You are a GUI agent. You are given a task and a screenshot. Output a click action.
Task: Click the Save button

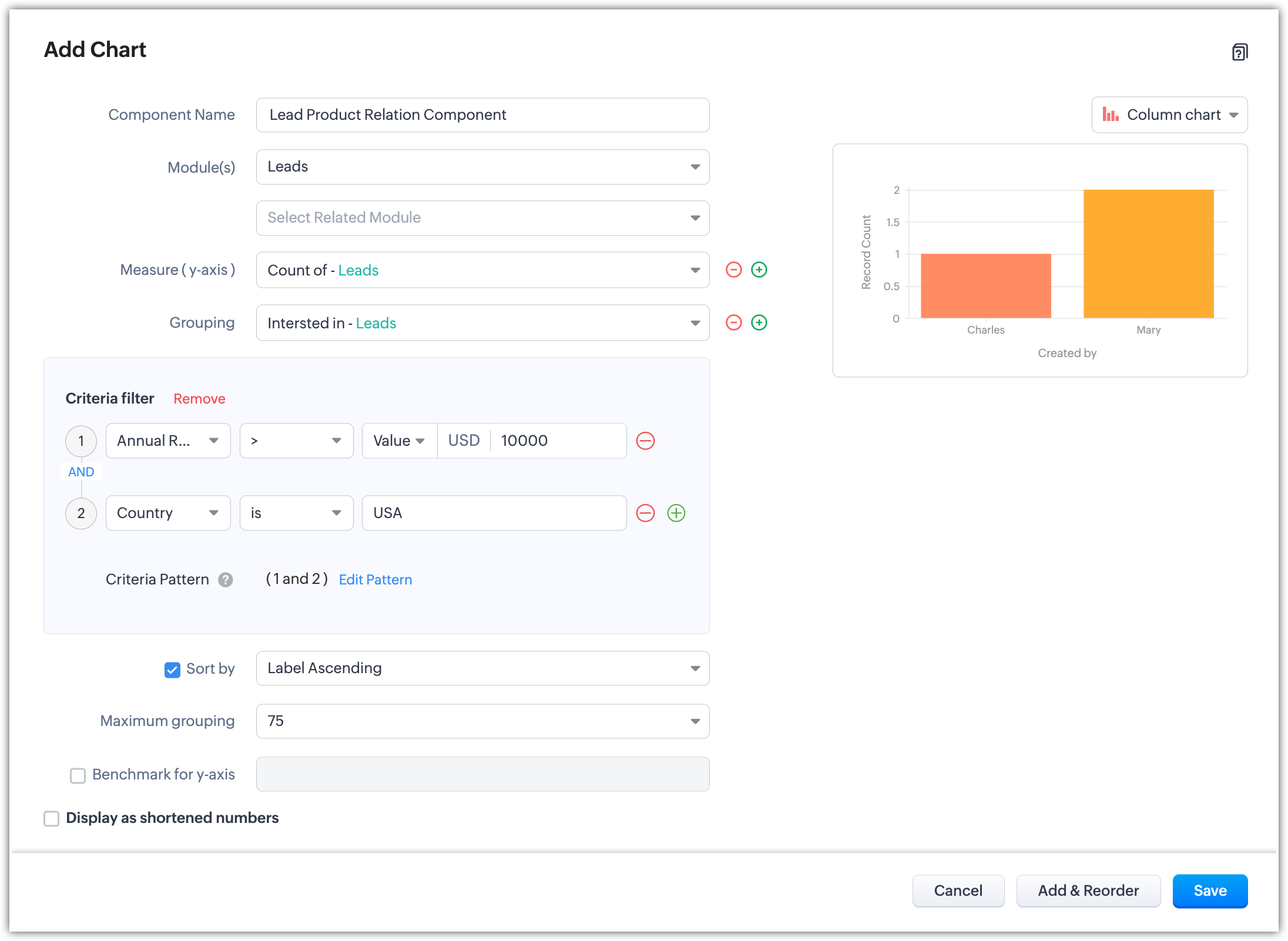[1209, 890]
